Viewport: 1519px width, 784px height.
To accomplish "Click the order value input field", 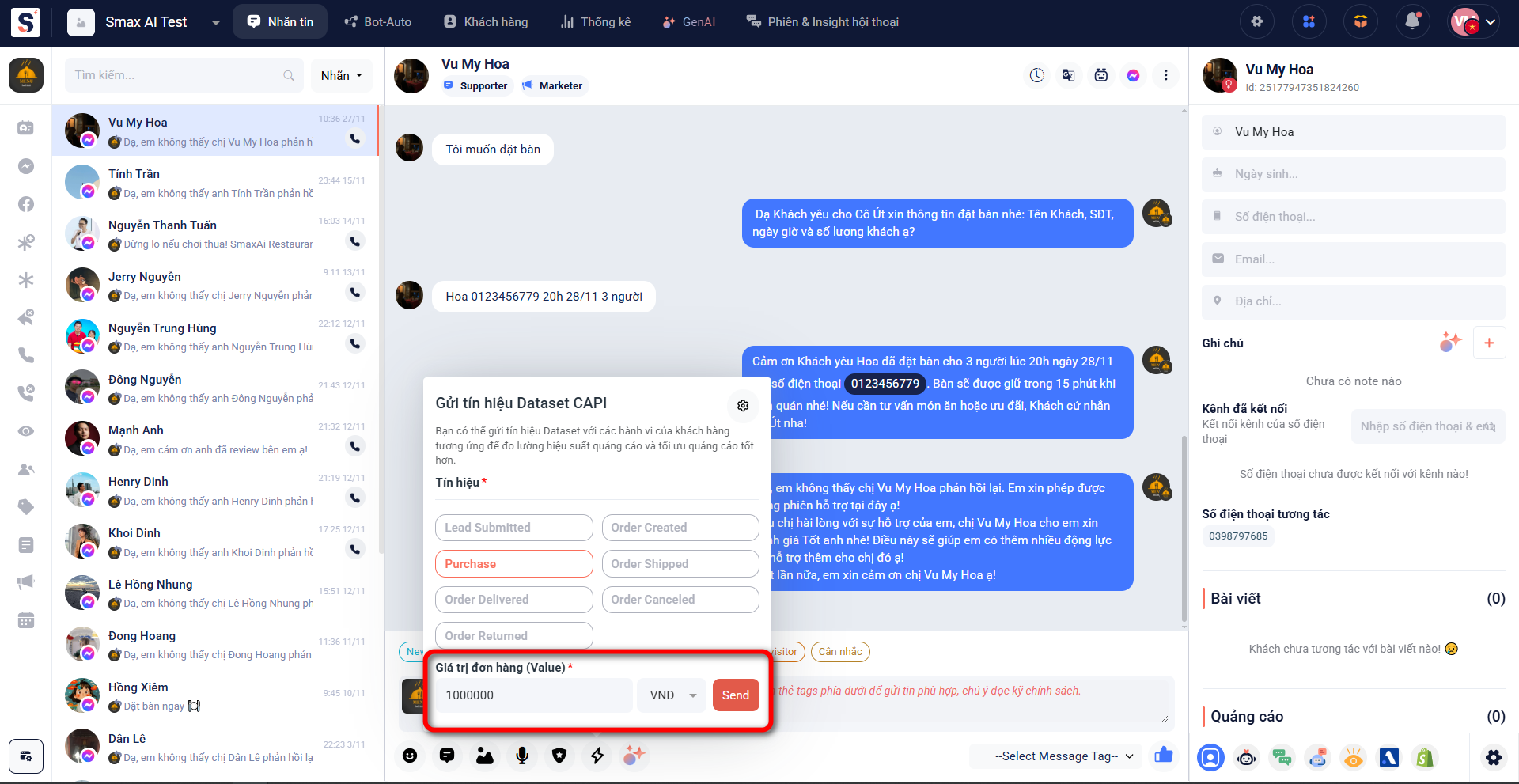I will (534, 695).
